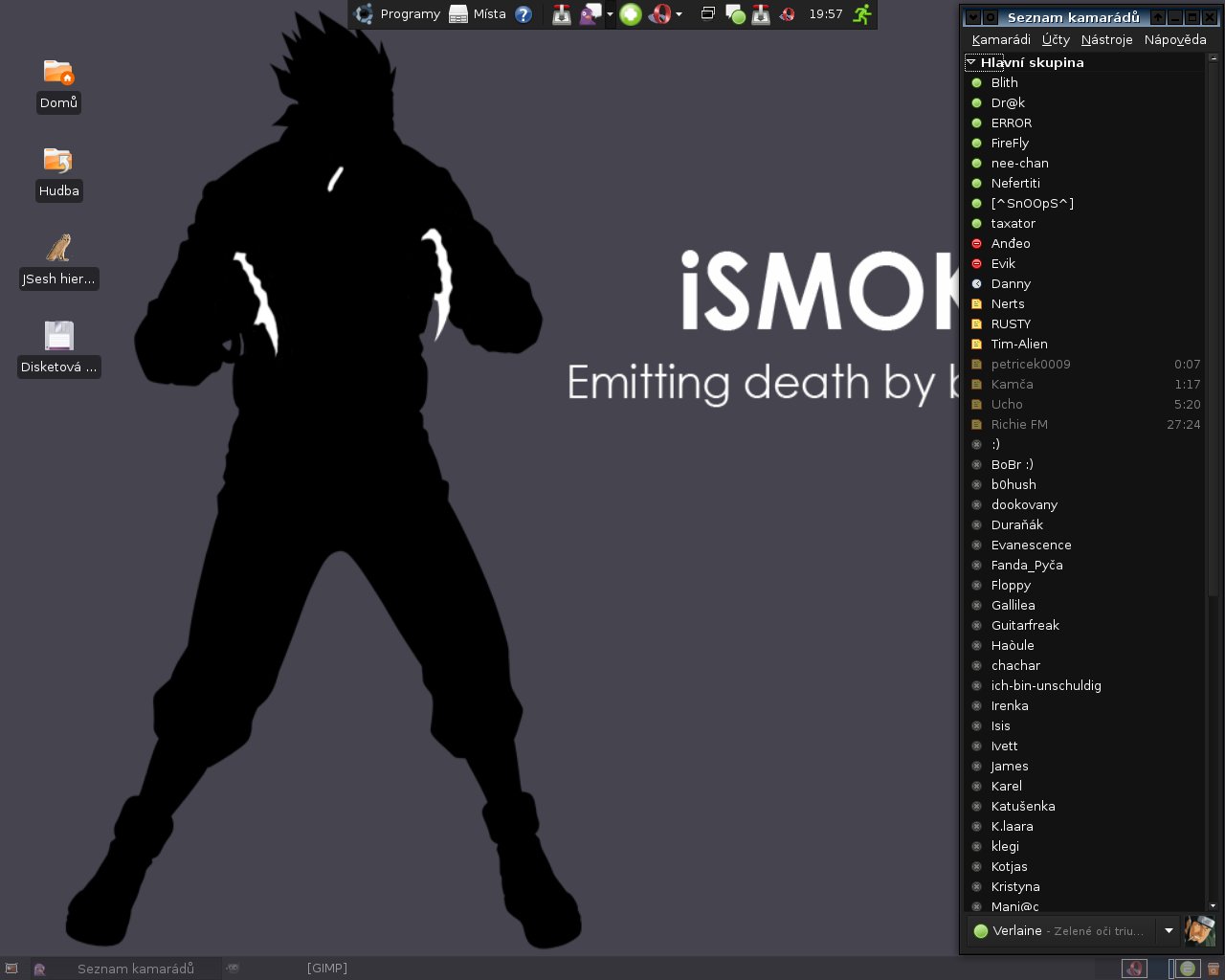This screenshot has width=1225, height=980.
Task: Select buddy RUSTY
Action: coord(1085,323)
